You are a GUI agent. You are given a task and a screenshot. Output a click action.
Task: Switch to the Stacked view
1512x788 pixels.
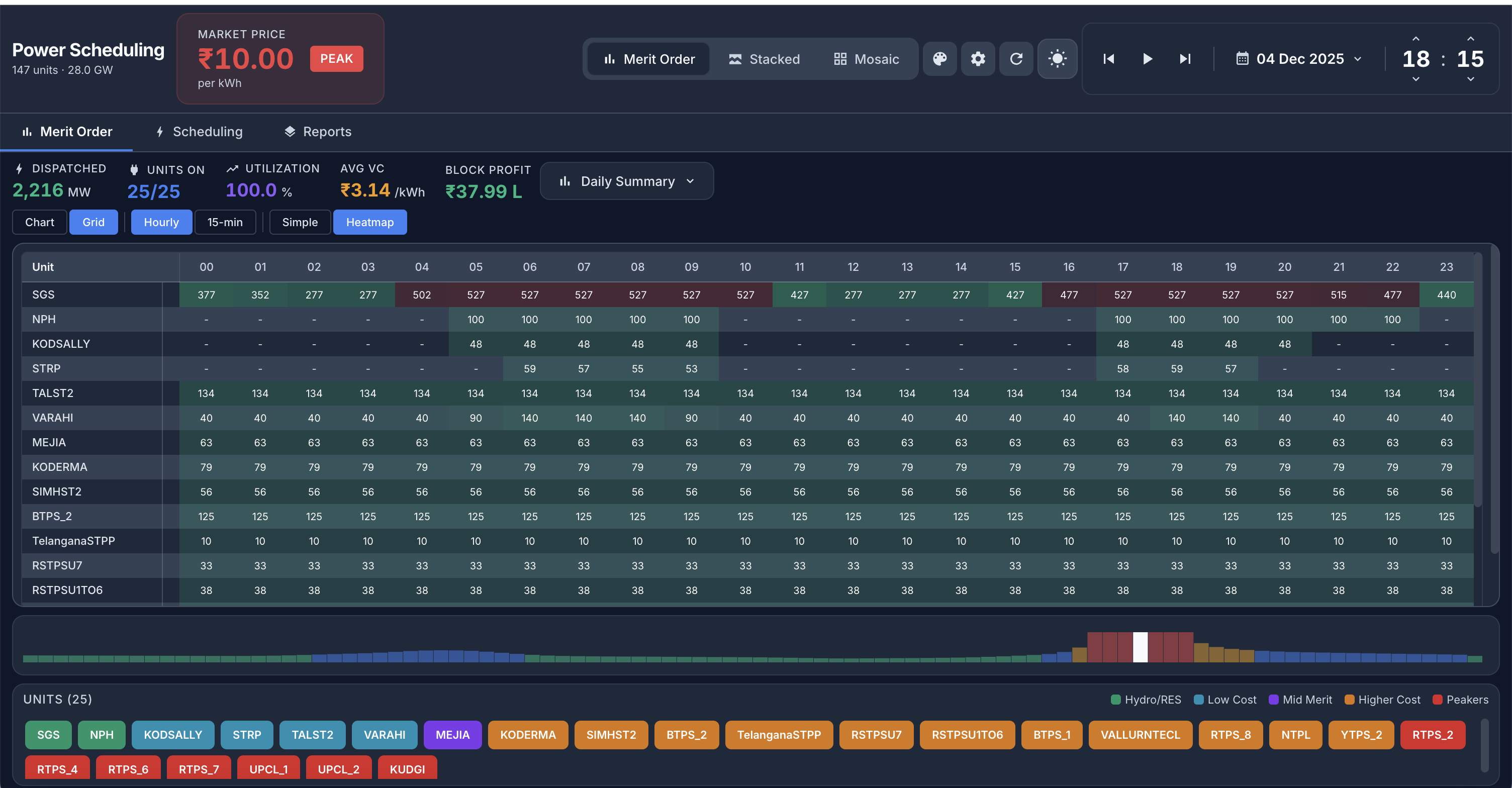pos(764,59)
